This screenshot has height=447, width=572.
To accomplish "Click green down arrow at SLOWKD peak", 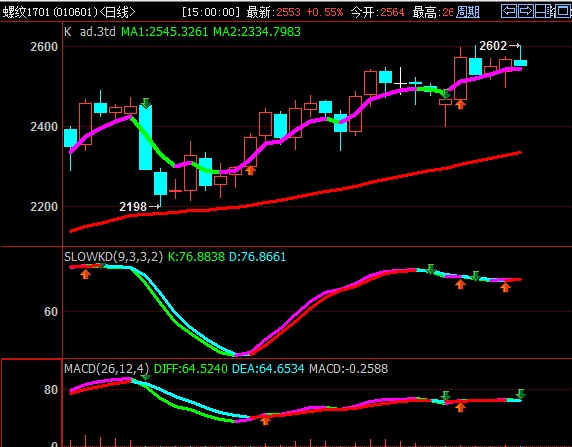I will (x=431, y=269).
